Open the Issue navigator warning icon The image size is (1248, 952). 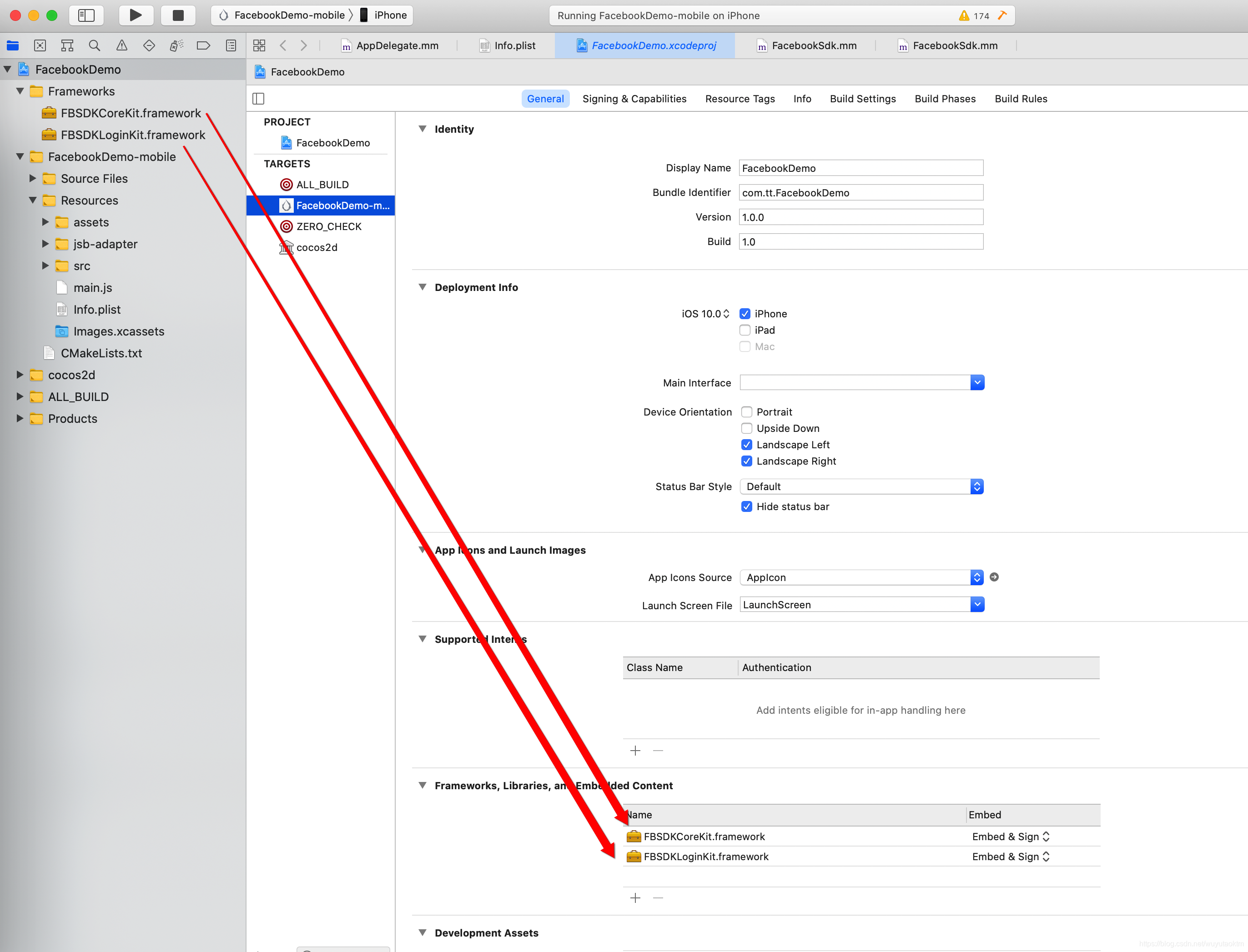click(121, 45)
